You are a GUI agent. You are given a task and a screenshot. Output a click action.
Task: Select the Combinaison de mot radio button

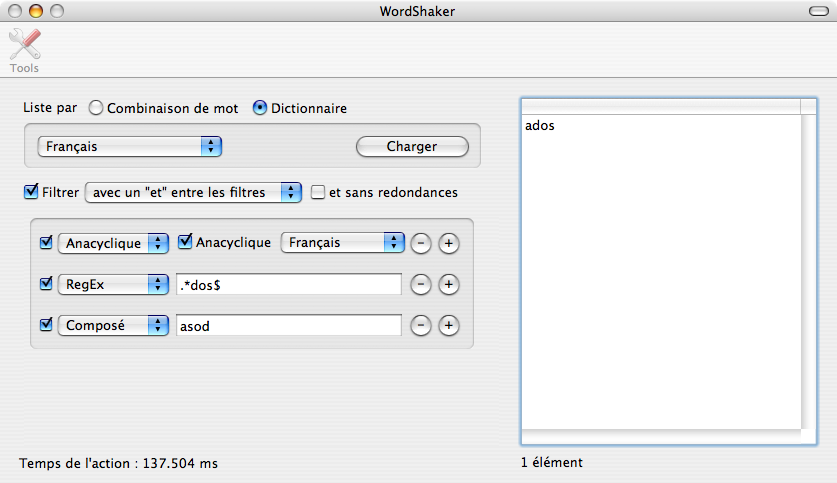[96, 108]
